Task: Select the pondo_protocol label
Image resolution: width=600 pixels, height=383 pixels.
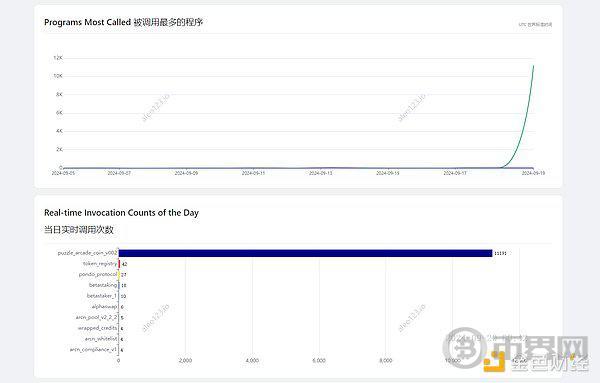Action: point(98,274)
